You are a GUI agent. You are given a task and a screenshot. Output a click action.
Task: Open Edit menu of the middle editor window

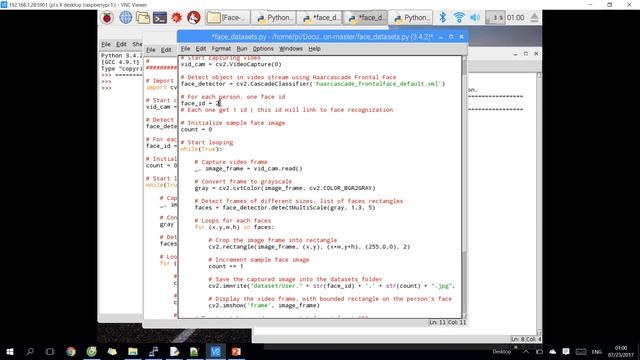pos(166,50)
